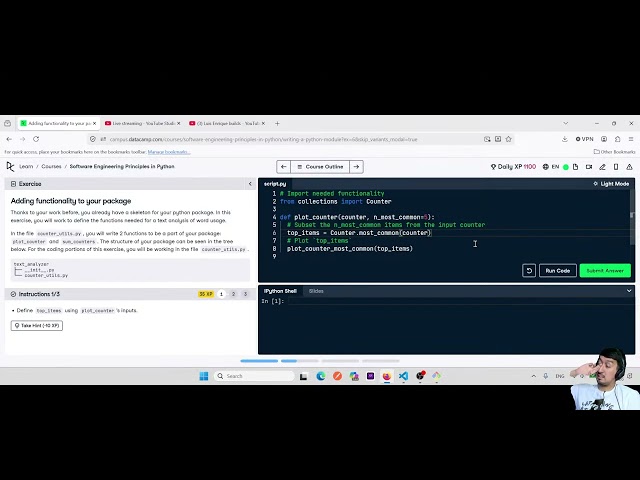Select instruction step 1
640x480 pixels.
[x=222, y=294]
